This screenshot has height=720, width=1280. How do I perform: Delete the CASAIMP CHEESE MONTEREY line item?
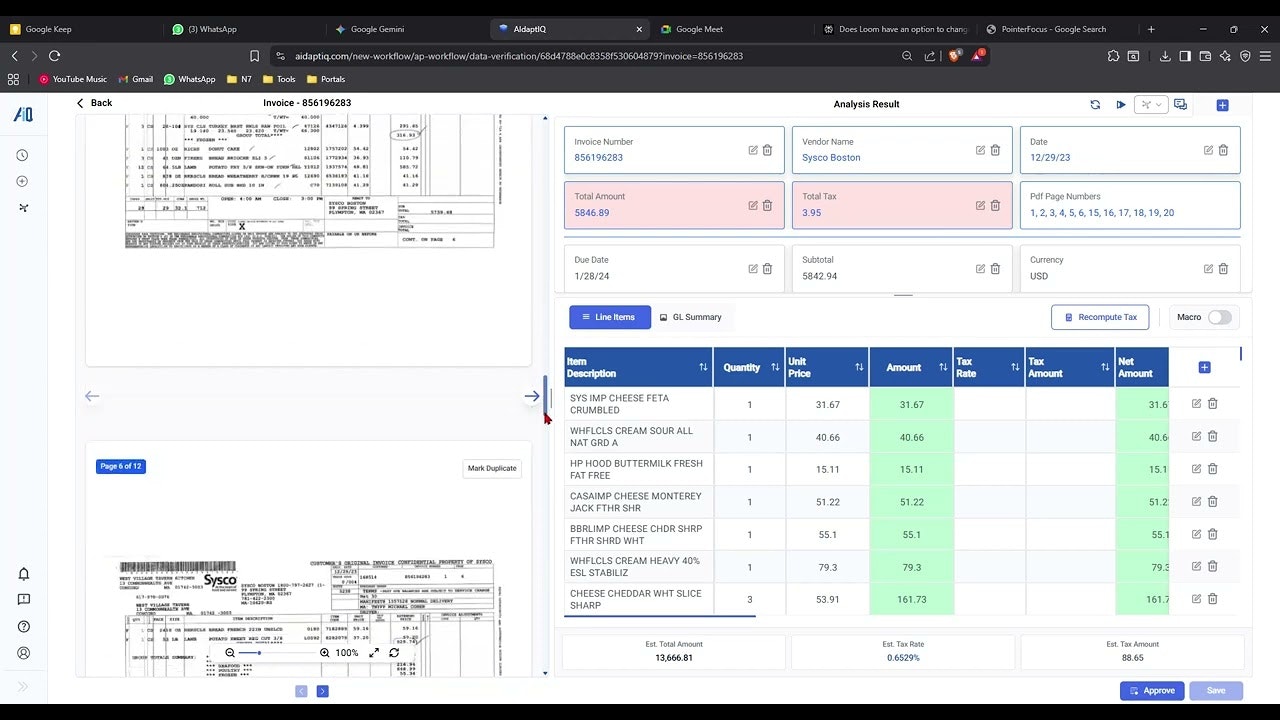point(1212,501)
